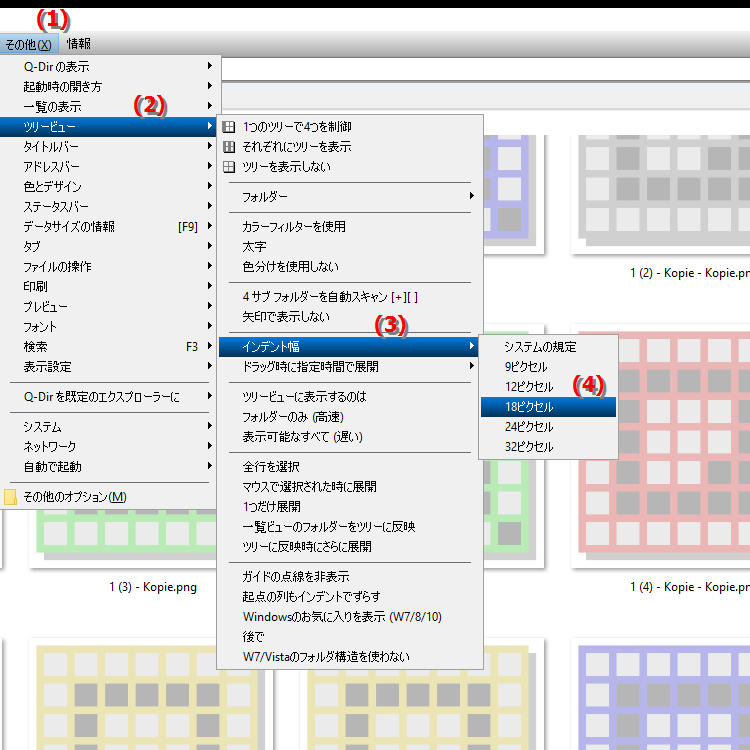This screenshot has height=750, width=750.
Task: Expand ドラッグ時に指定時間で展開 submenu
Action: (350, 367)
